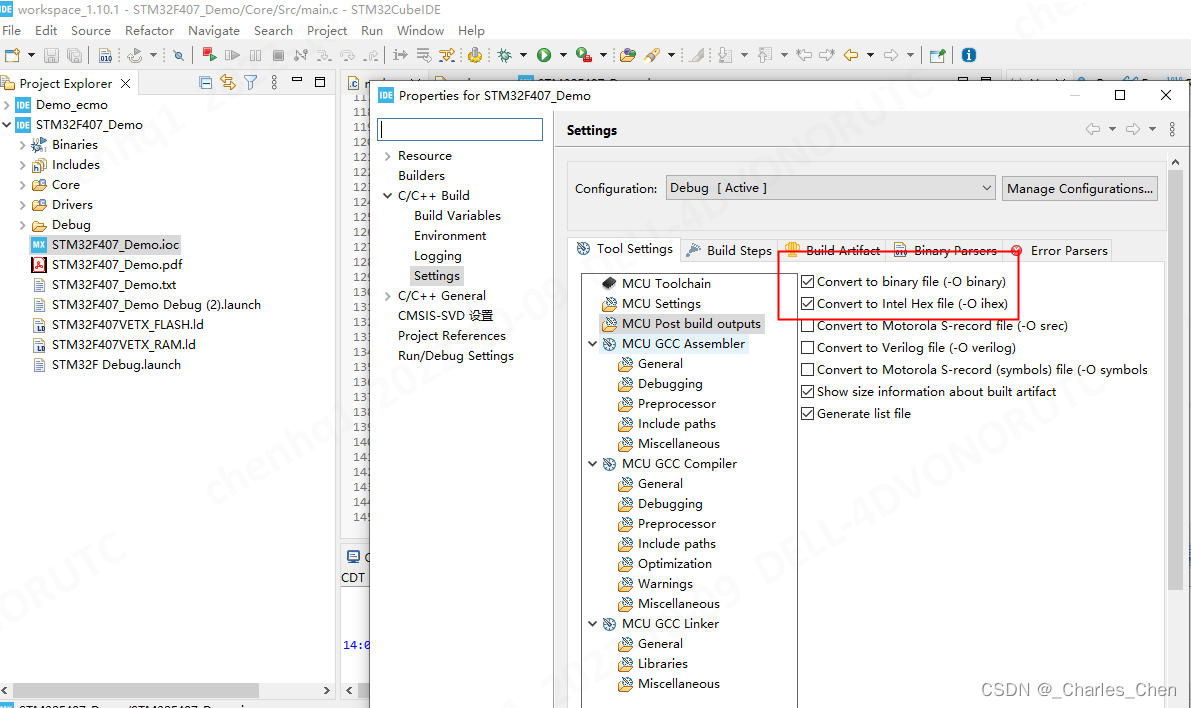Viewport: 1191px width, 708px height.
Task: Click the External Tools run icon
Action: point(584,55)
